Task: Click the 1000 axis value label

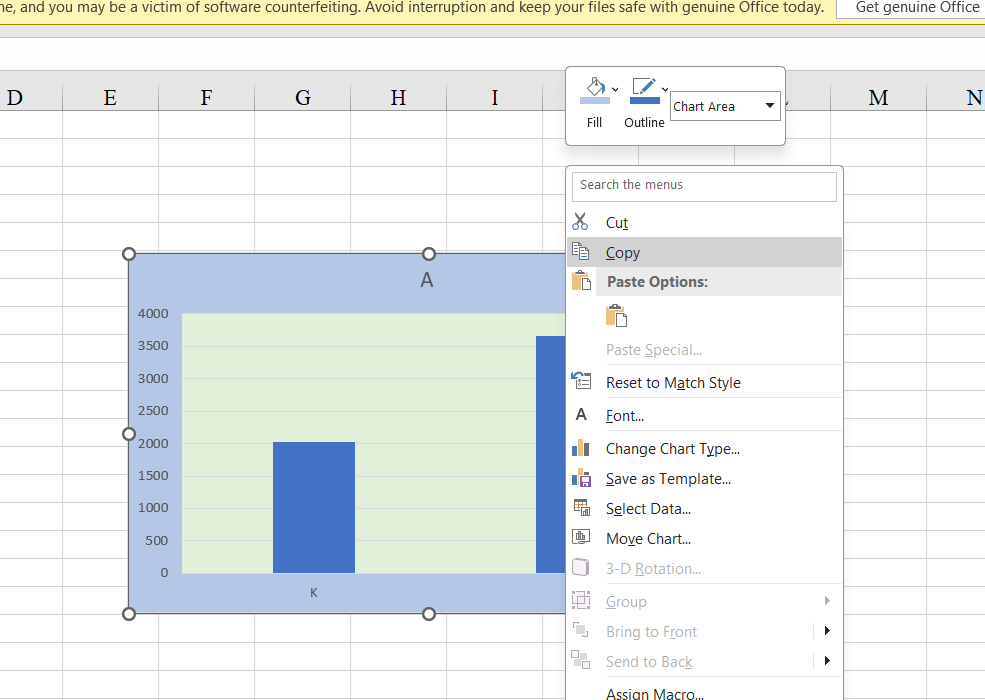Action: 153,508
